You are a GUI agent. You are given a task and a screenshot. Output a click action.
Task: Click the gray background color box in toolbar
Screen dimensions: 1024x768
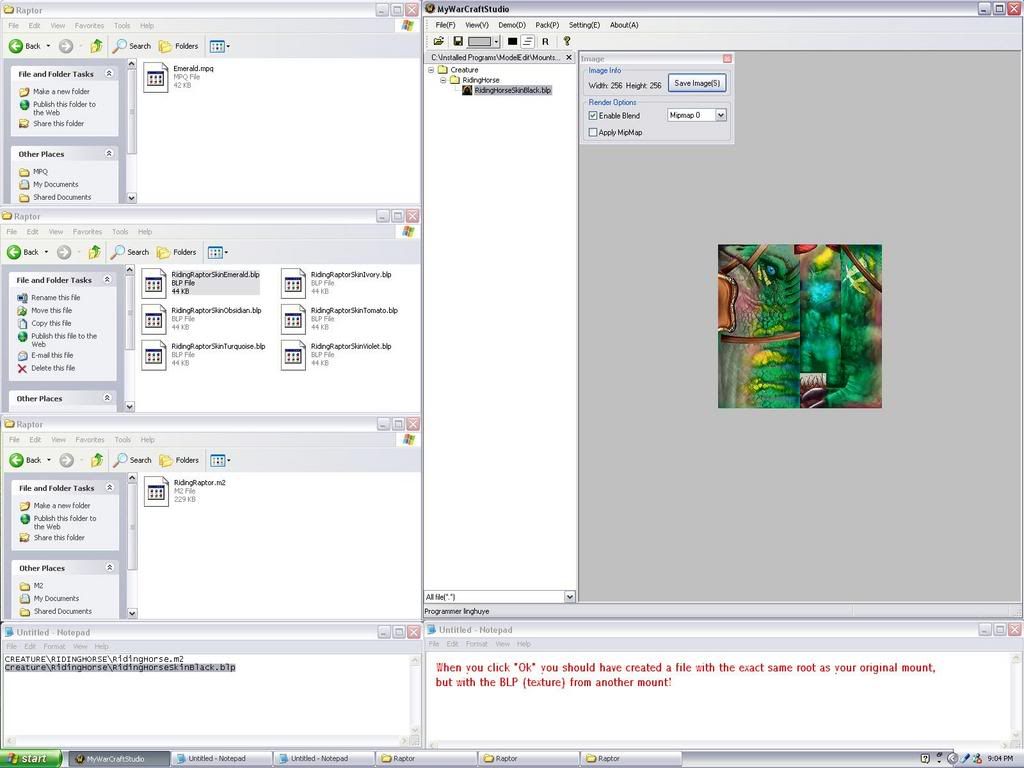click(479, 42)
